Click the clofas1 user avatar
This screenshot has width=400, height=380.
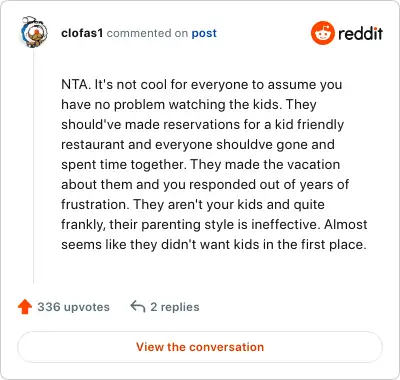point(34,33)
